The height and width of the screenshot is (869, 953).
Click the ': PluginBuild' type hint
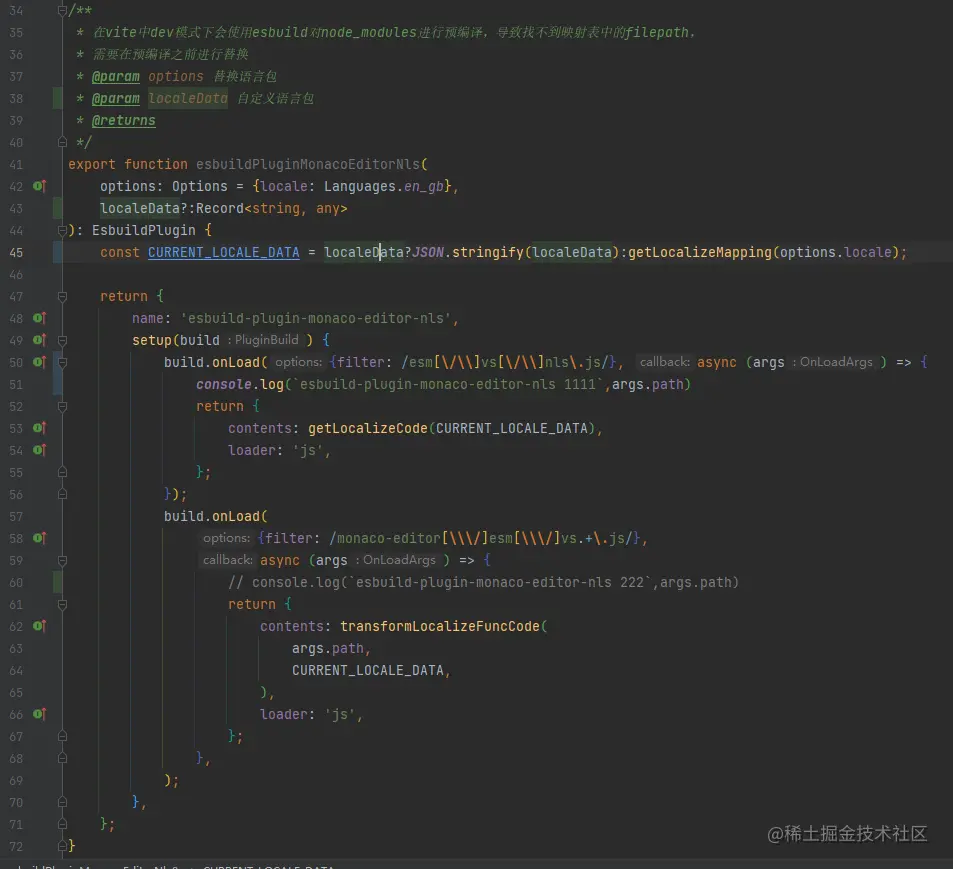pos(263,340)
